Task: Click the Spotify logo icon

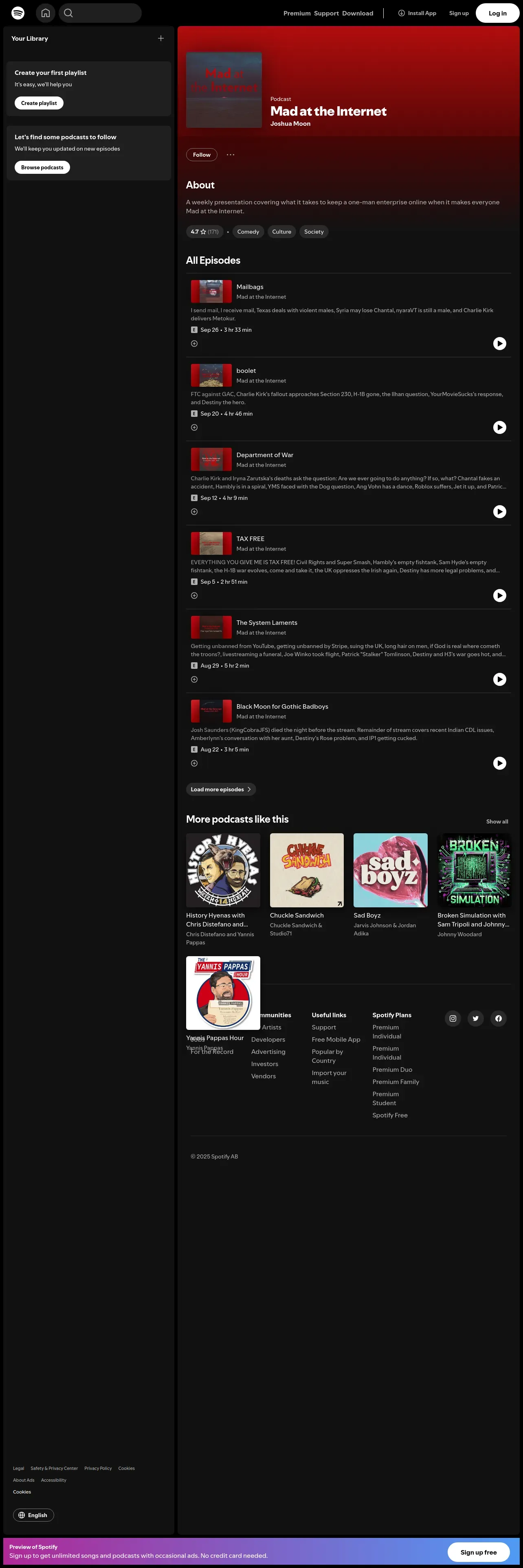Action: point(18,13)
